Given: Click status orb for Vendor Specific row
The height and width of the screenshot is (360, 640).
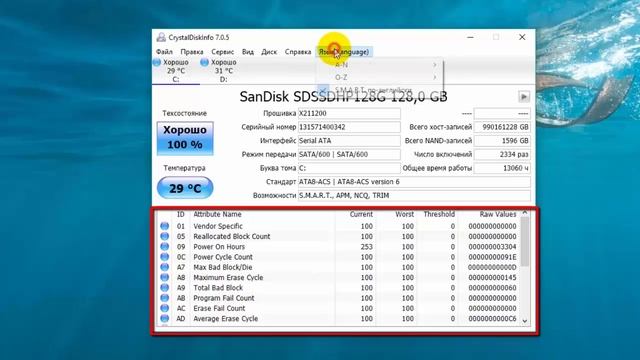Looking at the screenshot, I should point(164,226).
